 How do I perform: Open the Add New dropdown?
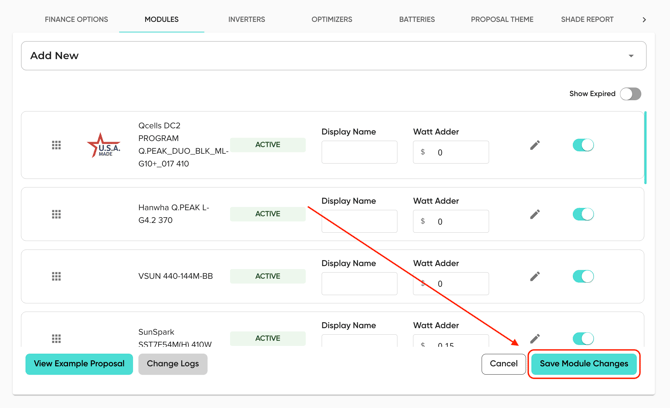(x=333, y=56)
